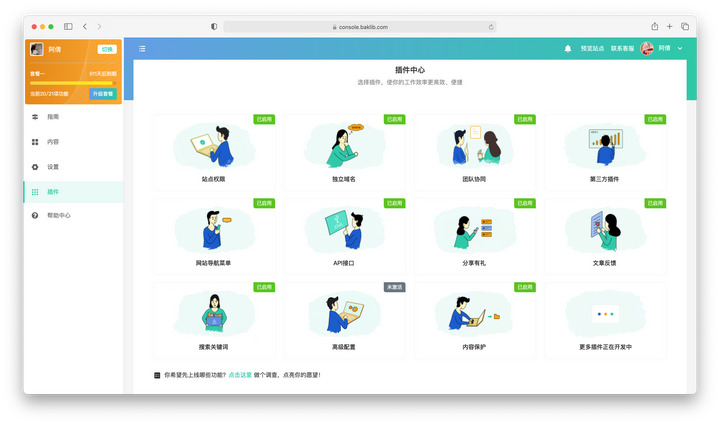Viewport: 720px width, 425px height.
Task: Click the 切换 switch-site button
Action: [107, 49]
